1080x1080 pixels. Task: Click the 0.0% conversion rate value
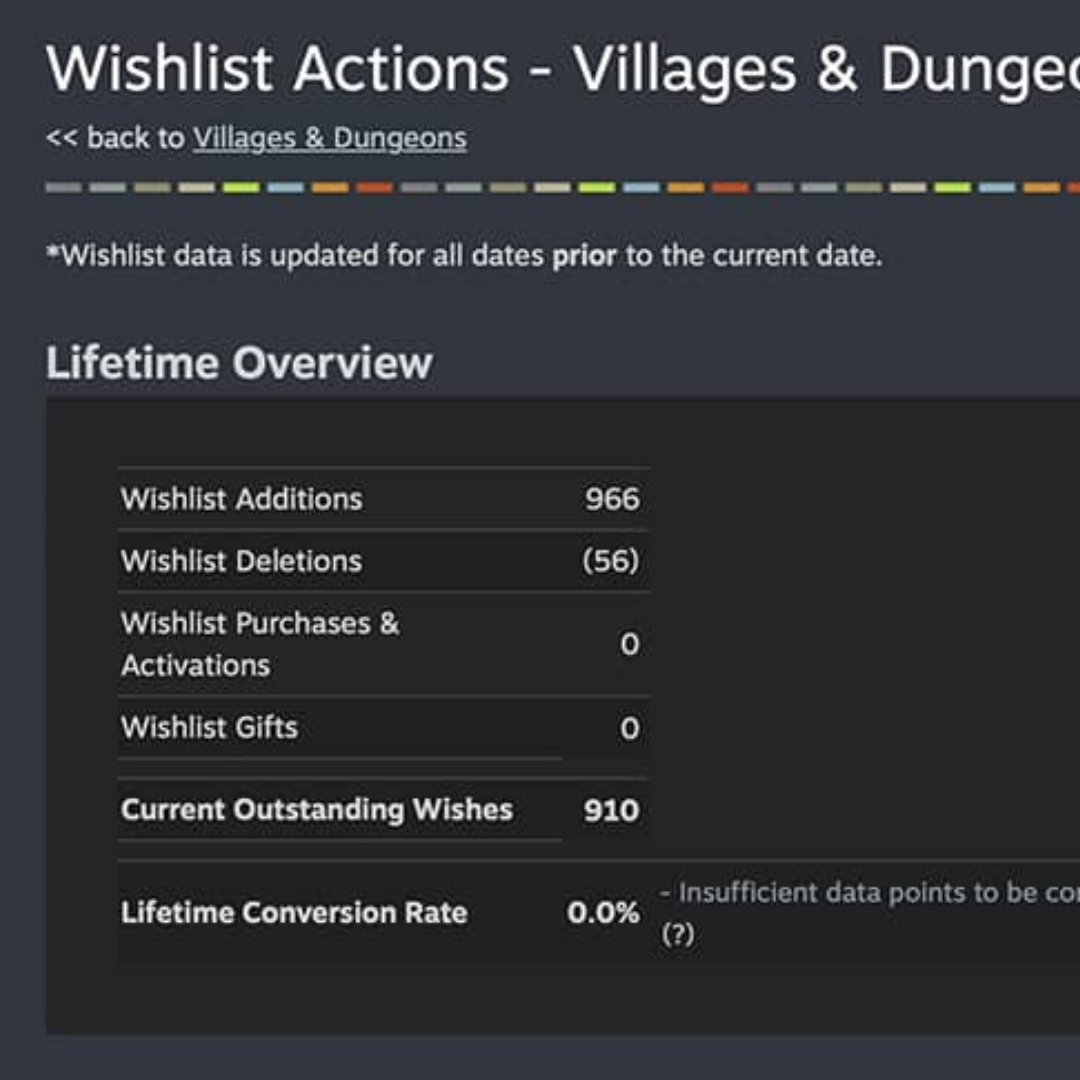pyautogui.click(x=603, y=913)
